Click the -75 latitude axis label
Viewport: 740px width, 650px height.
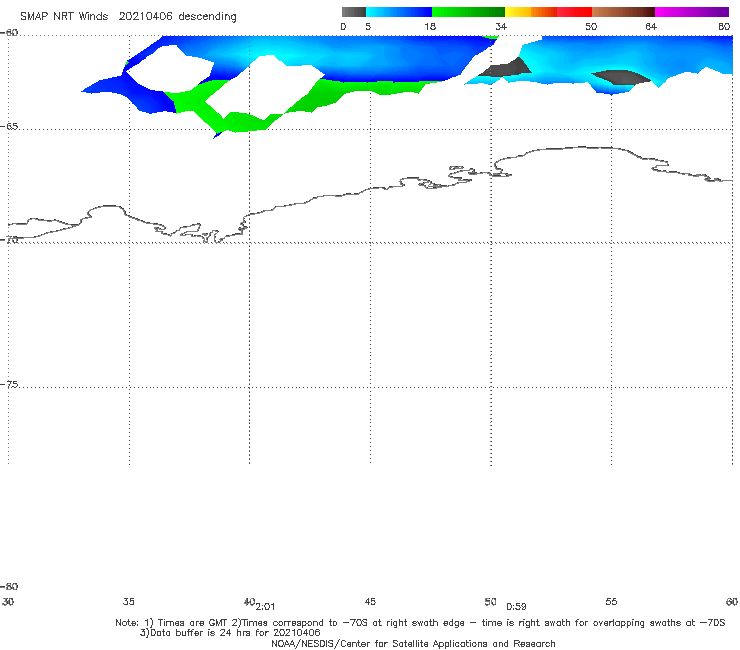(9, 385)
